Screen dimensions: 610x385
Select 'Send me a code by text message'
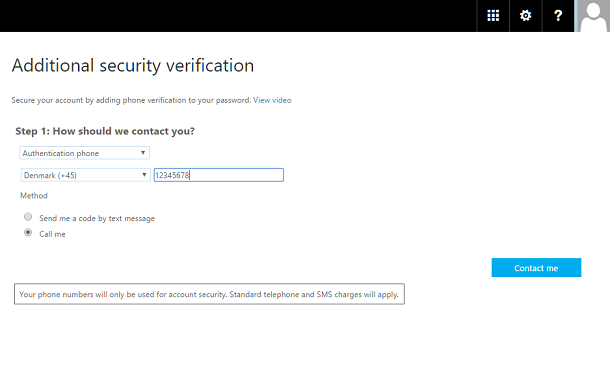[x=28, y=217]
